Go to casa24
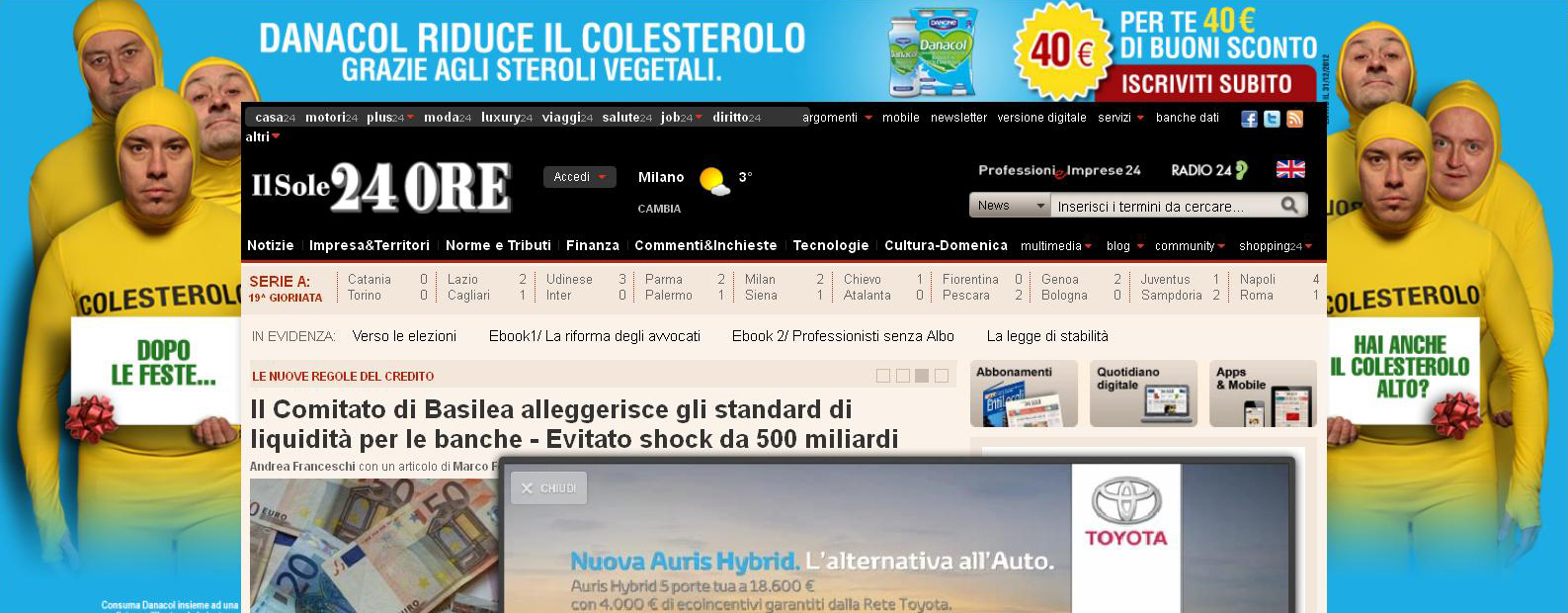The height and width of the screenshot is (613, 1568). 276,118
